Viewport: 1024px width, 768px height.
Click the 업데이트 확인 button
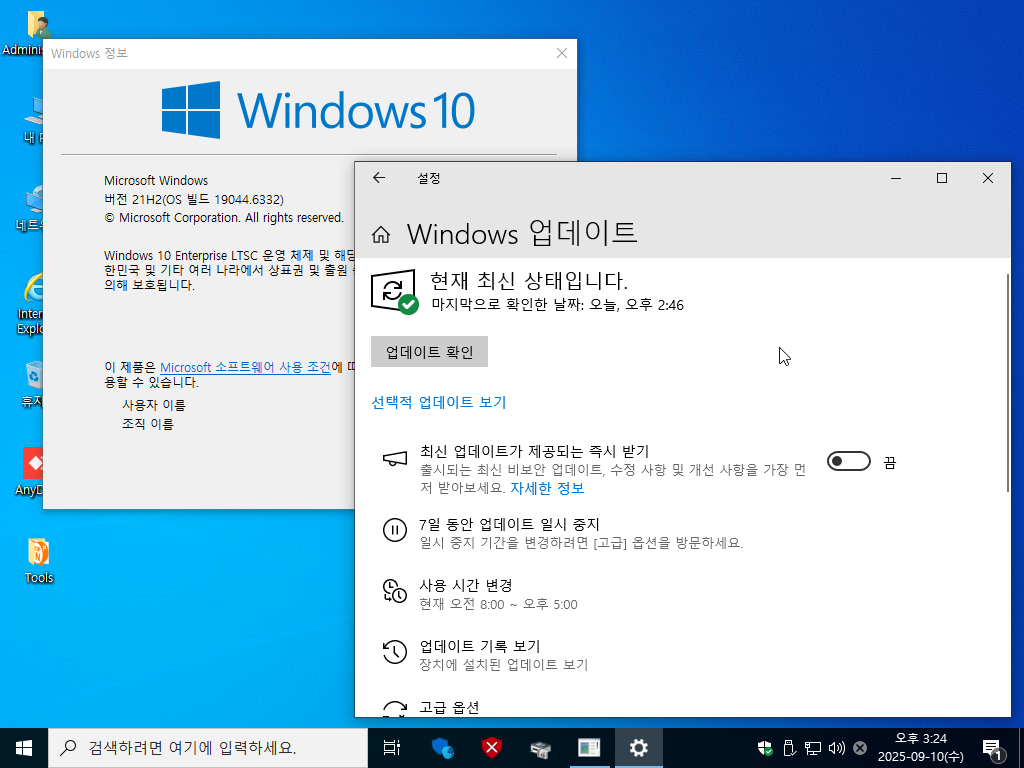coord(429,352)
